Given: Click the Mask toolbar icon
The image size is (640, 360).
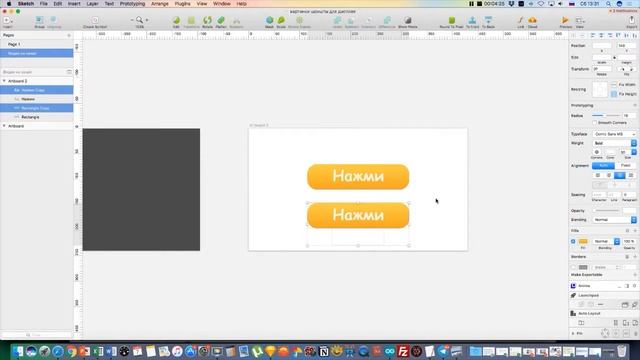Looking at the screenshot, I should coord(269,21).
